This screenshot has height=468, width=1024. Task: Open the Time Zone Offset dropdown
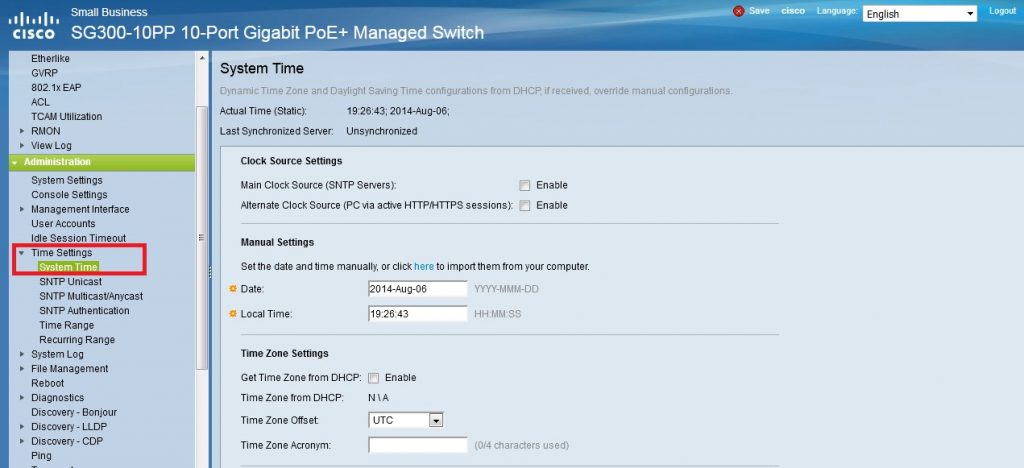[406, 420]
